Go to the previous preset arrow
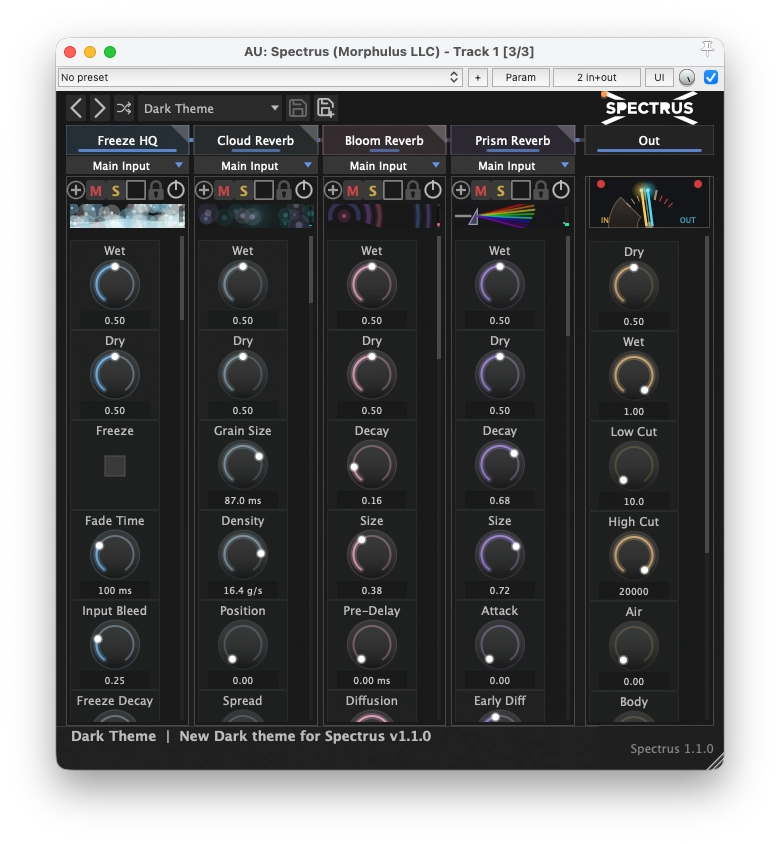780x844 pixels. (76, 108)
